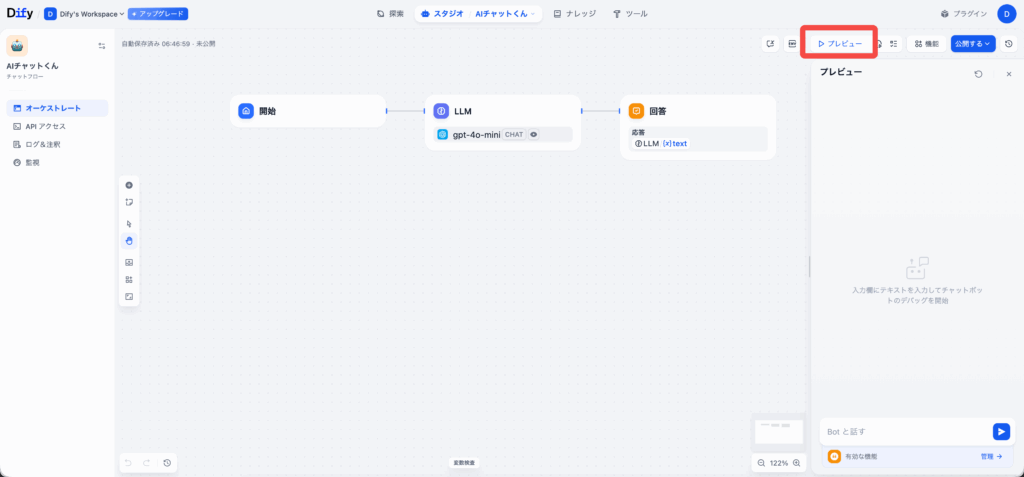The width and height of the screenshot is (1024, 477).
Task: Open the 公開する publish dropdown
Action: coord(972,44)
